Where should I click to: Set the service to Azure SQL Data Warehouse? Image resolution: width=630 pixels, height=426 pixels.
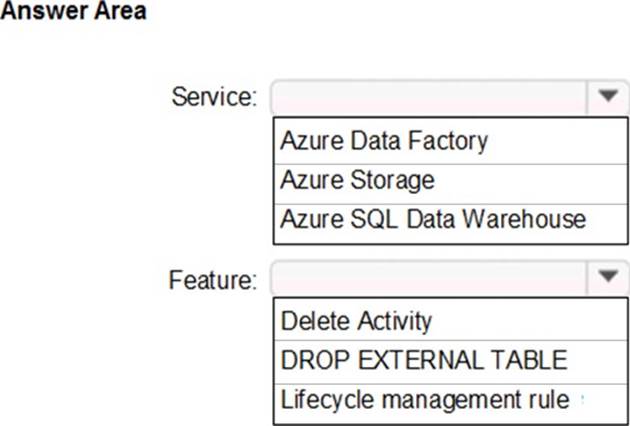(x=433, y=219)
